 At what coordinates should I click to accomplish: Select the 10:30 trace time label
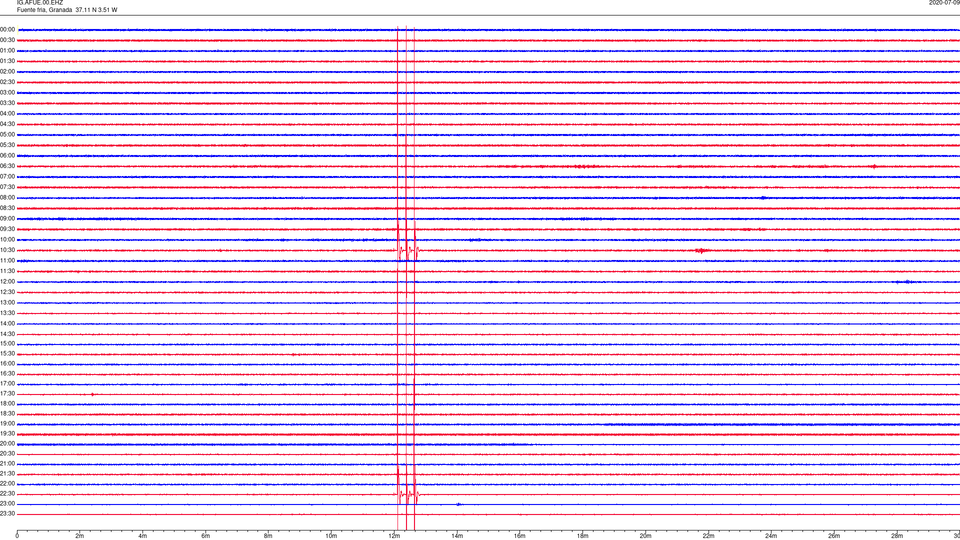pos(7,250)
